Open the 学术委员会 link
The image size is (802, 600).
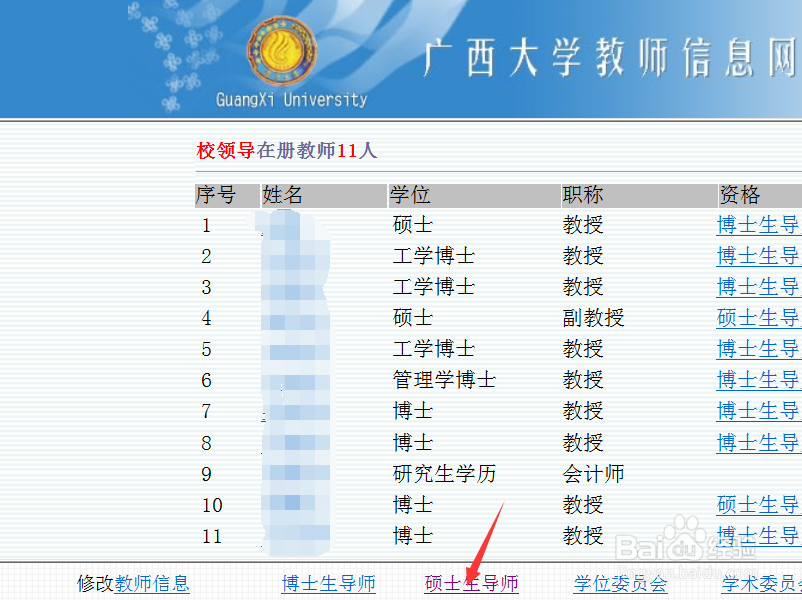[x=762, y=585]
